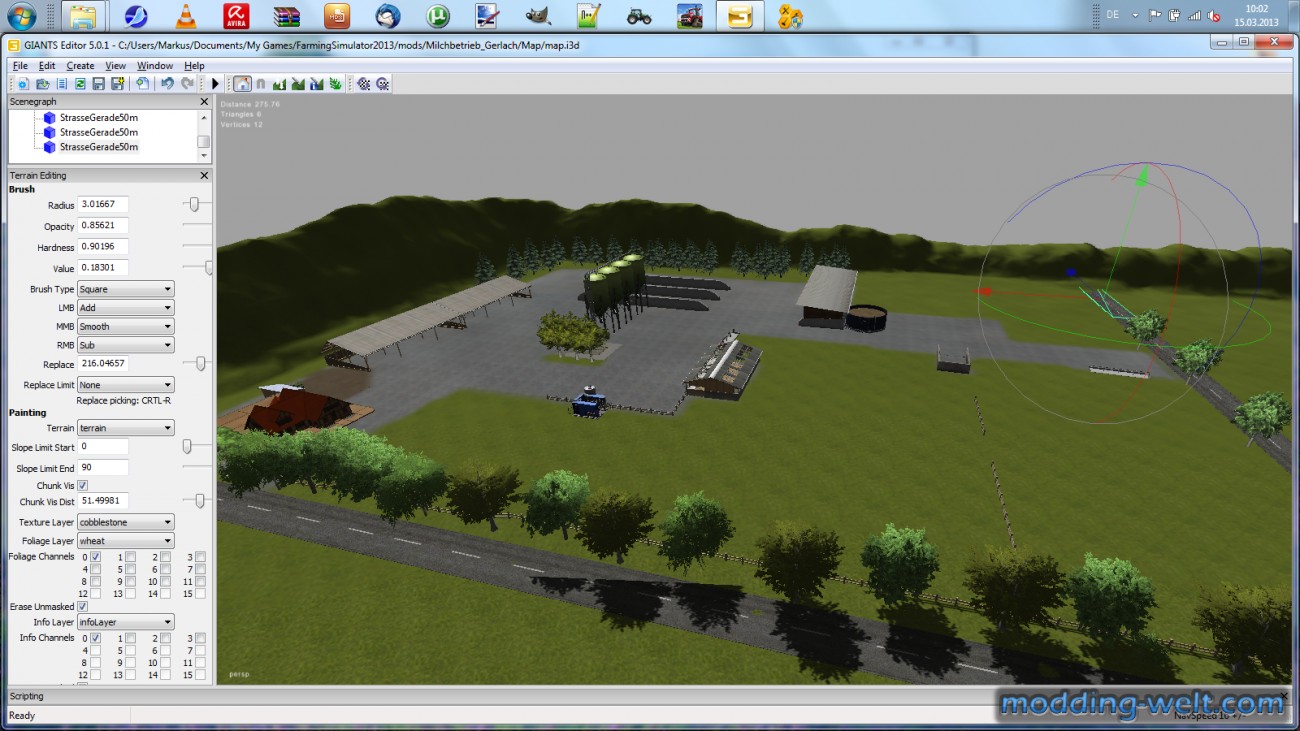Image resolution: width=1300 pixels, height=731 pixels.
Task: Click the black play triangle icon
Action: [x=215, y=84]
